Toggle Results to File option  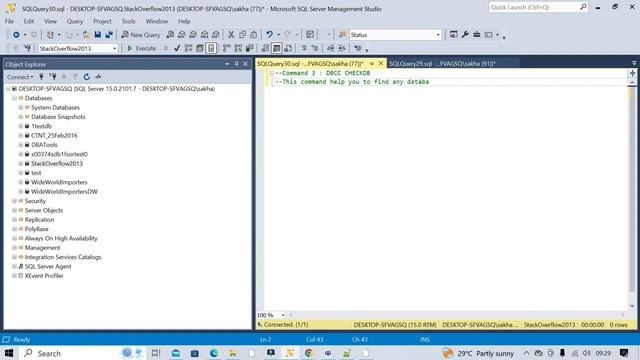click(x=288, y=48)
